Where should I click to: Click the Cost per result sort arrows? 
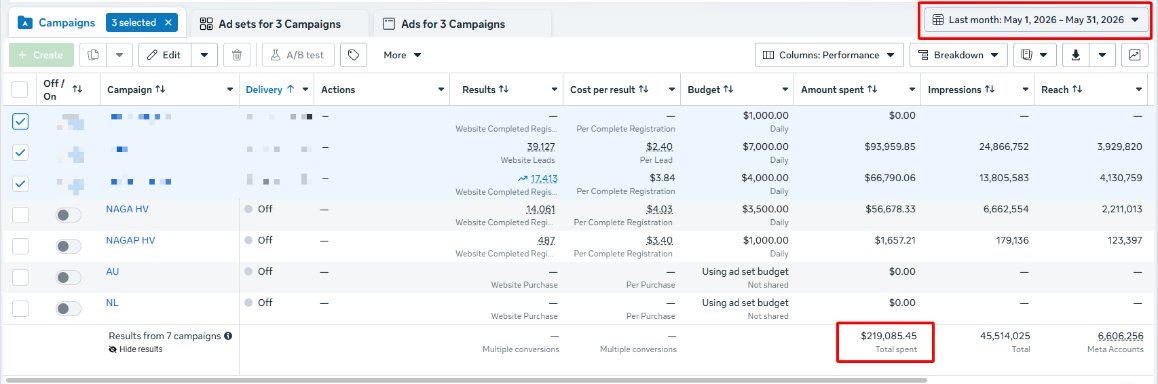[643, 89]
